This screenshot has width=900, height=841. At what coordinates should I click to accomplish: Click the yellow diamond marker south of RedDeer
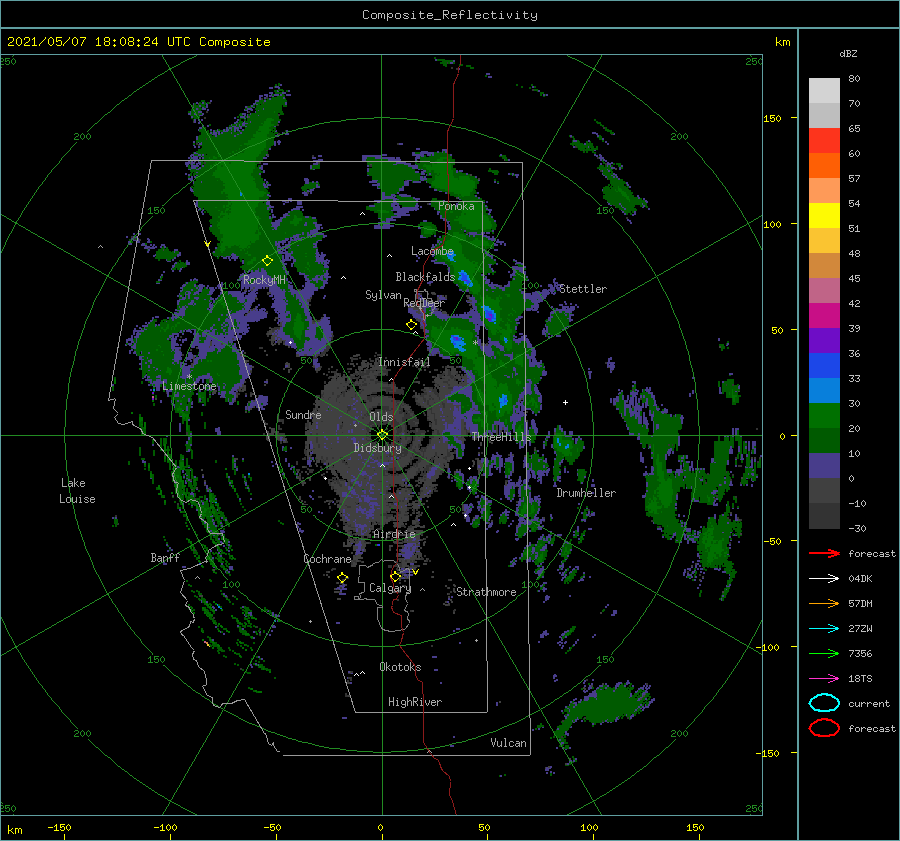[411, 325]
